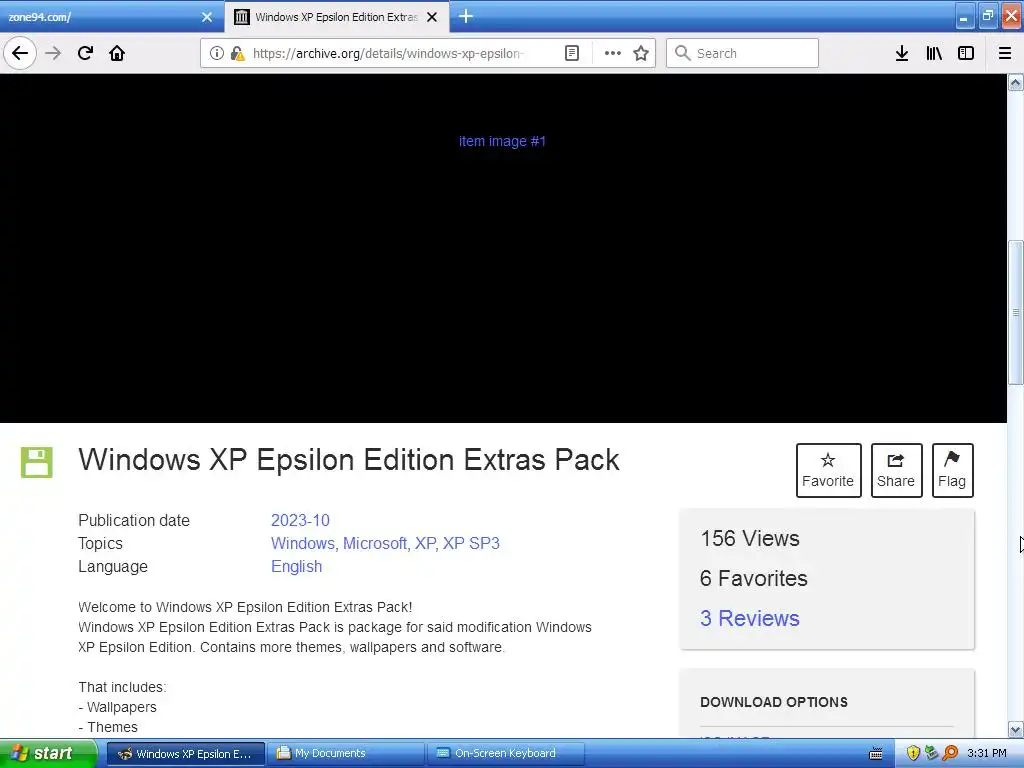The image size is (1024, 768).
Task: Bookmark this page with the star
Action: tap(641, 53)
